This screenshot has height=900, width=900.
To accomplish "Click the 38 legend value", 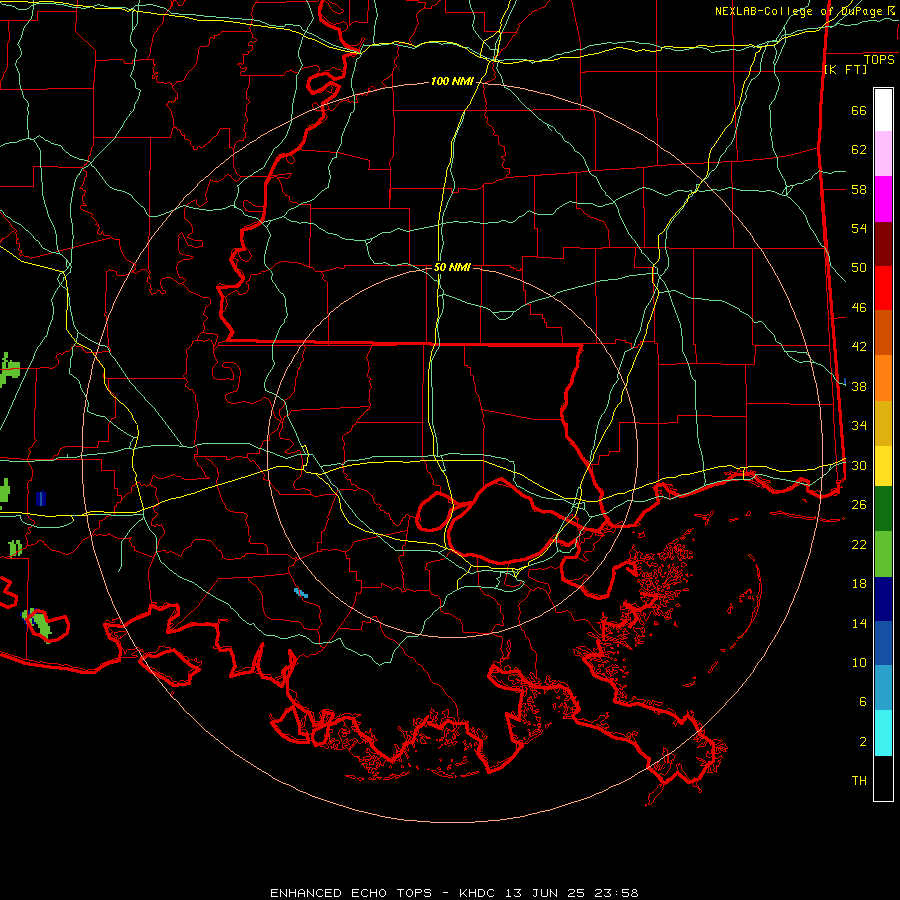I will tap(859, 386).
